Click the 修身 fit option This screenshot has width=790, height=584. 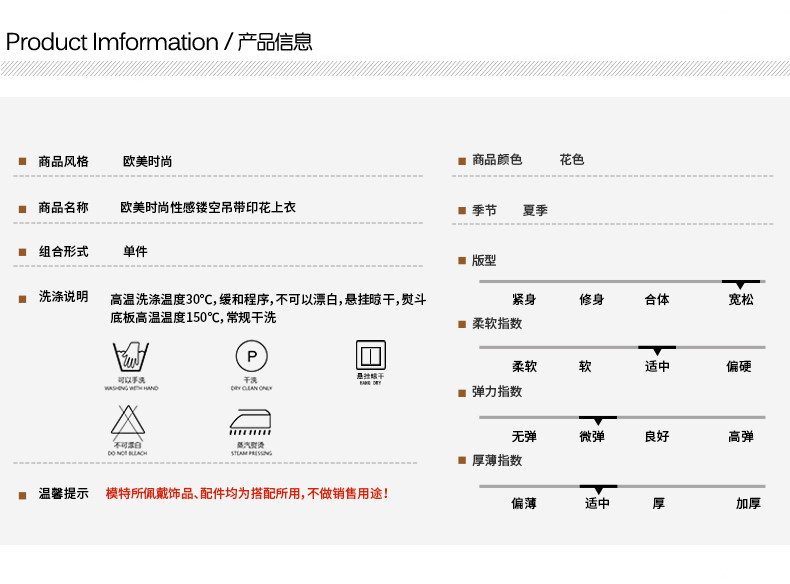(x=591, y=300)
